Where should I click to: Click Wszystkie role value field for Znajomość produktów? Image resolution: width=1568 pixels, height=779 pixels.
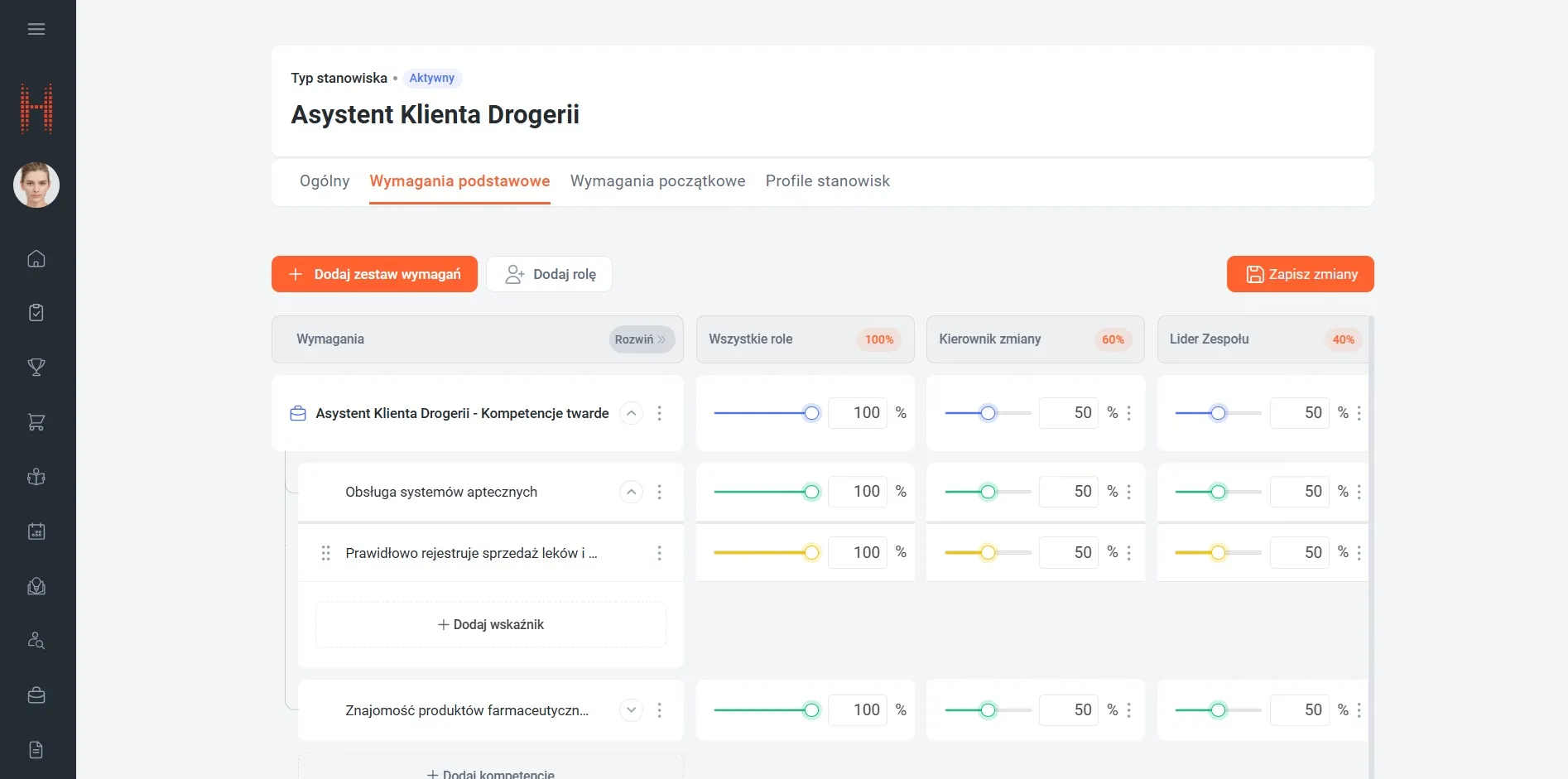[x=858, y=710]
